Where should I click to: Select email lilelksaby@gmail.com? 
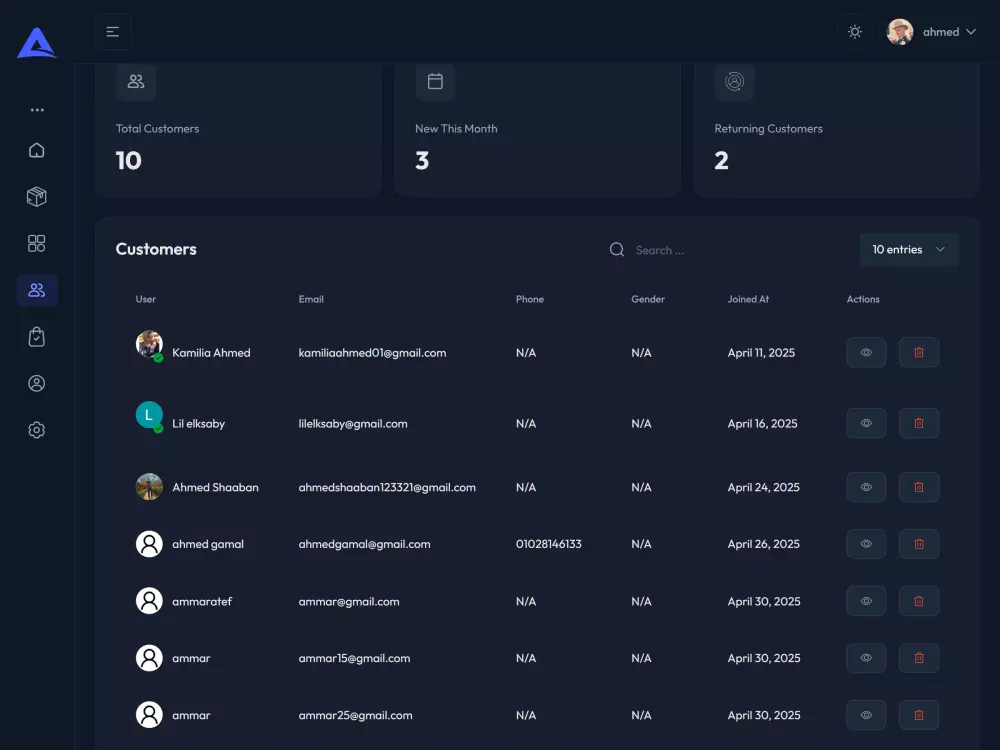[353, 423]
